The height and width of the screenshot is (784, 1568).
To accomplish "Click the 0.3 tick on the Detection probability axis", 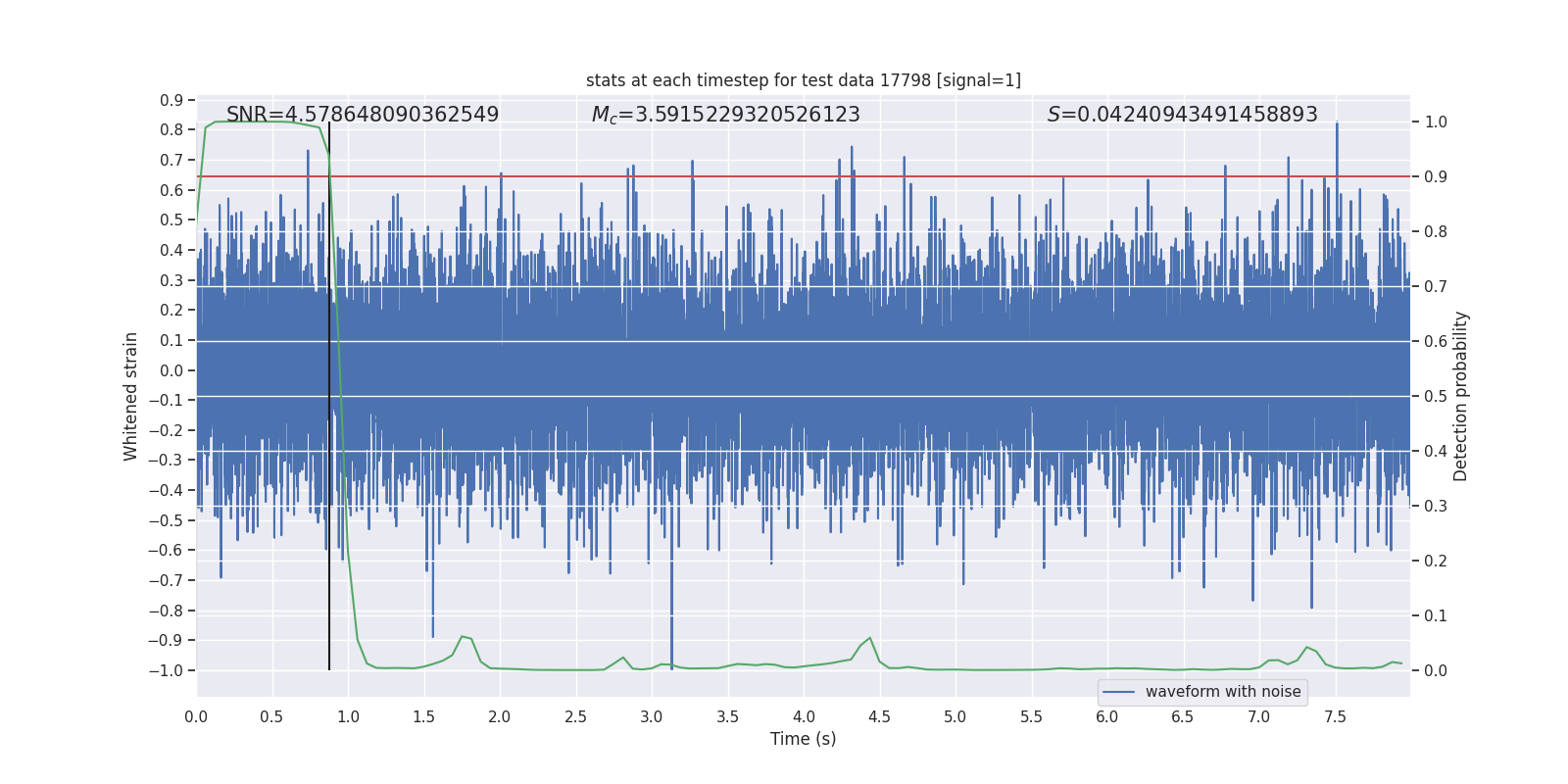I will click(x=1436, y=507).
